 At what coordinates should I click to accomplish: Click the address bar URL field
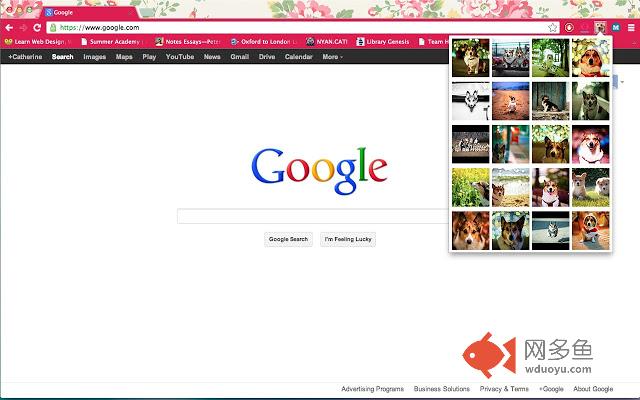pos(302,27)
